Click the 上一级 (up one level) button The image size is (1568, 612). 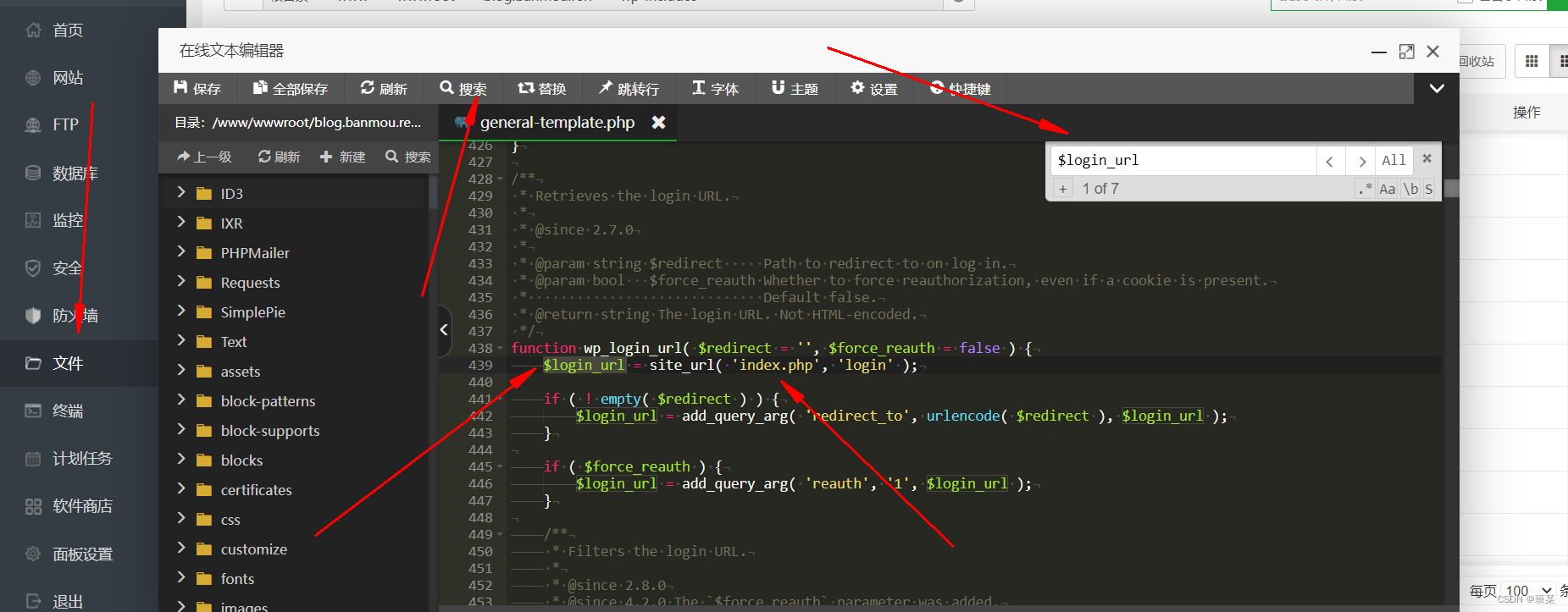204,157
